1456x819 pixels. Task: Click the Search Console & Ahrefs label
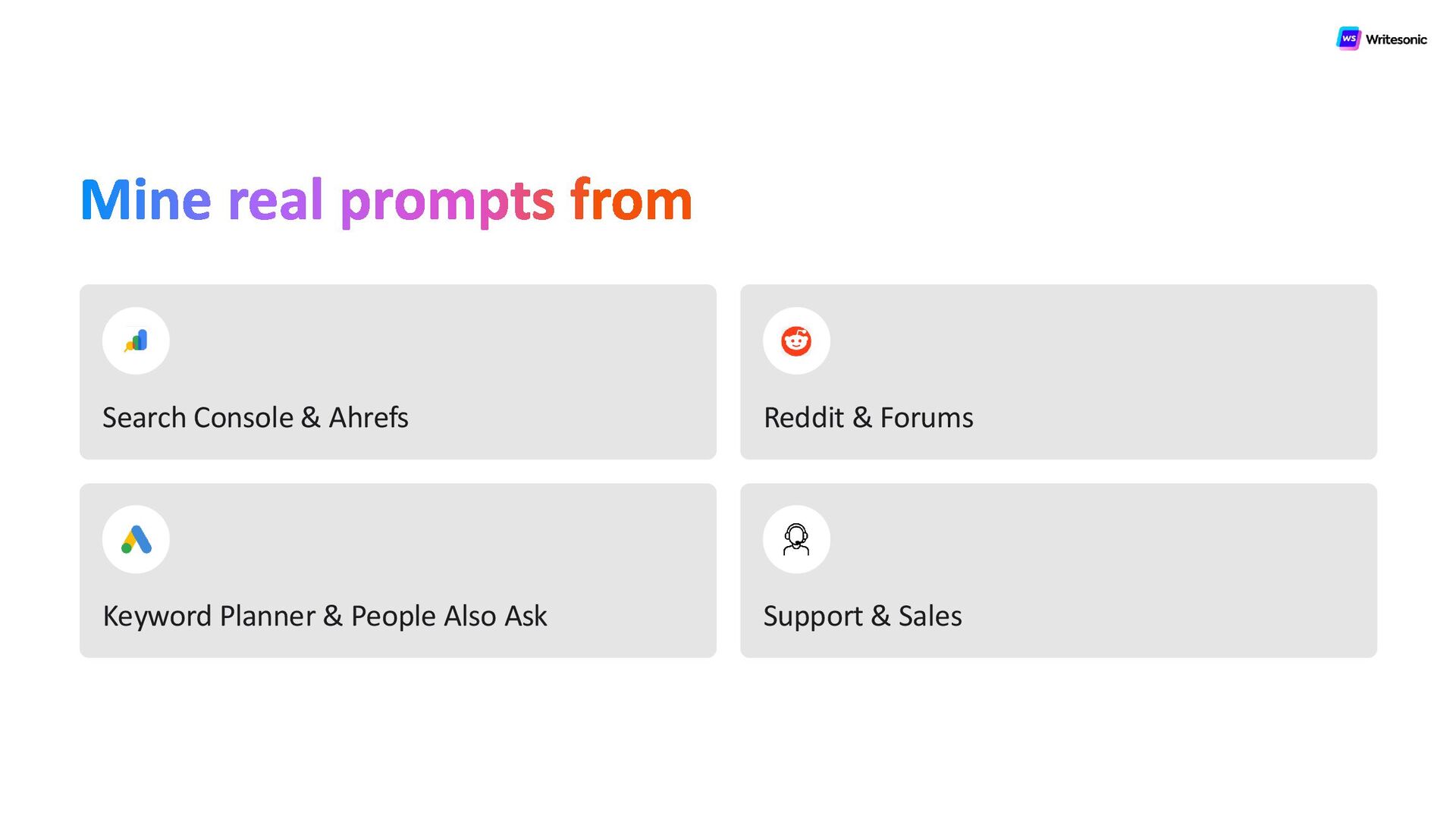point(256,418)
